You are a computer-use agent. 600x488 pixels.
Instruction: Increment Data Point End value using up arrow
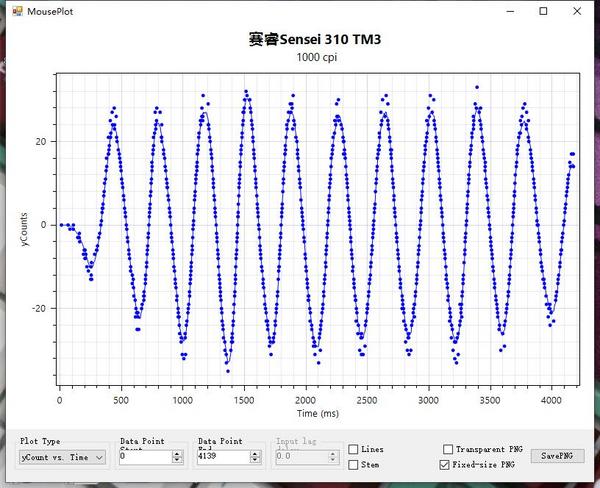(255, 454)
